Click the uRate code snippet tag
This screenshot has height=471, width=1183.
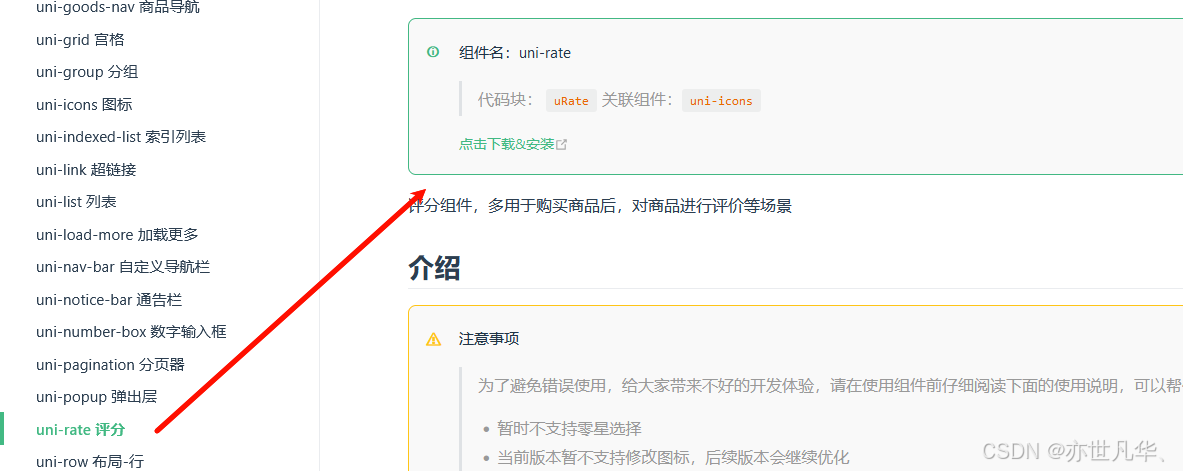(571, 100)
